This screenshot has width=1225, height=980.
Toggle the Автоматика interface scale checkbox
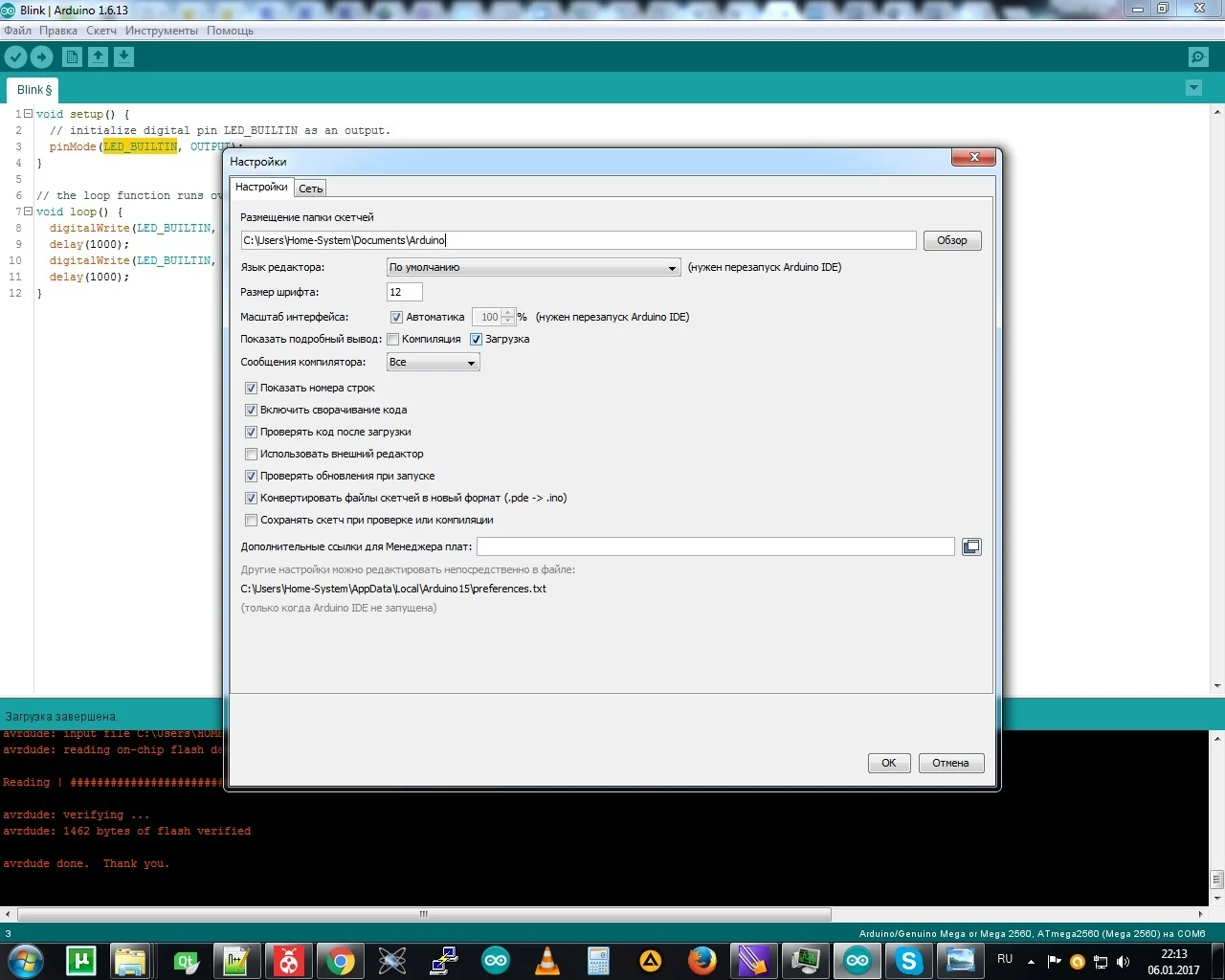click(x=396, y=317)
